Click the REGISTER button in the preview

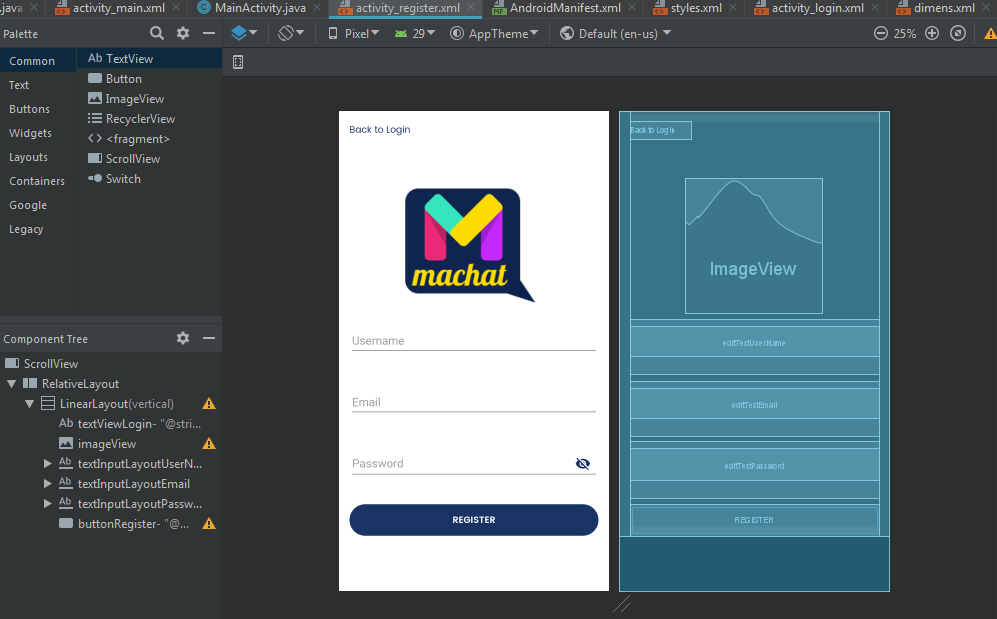click(473, 519)
